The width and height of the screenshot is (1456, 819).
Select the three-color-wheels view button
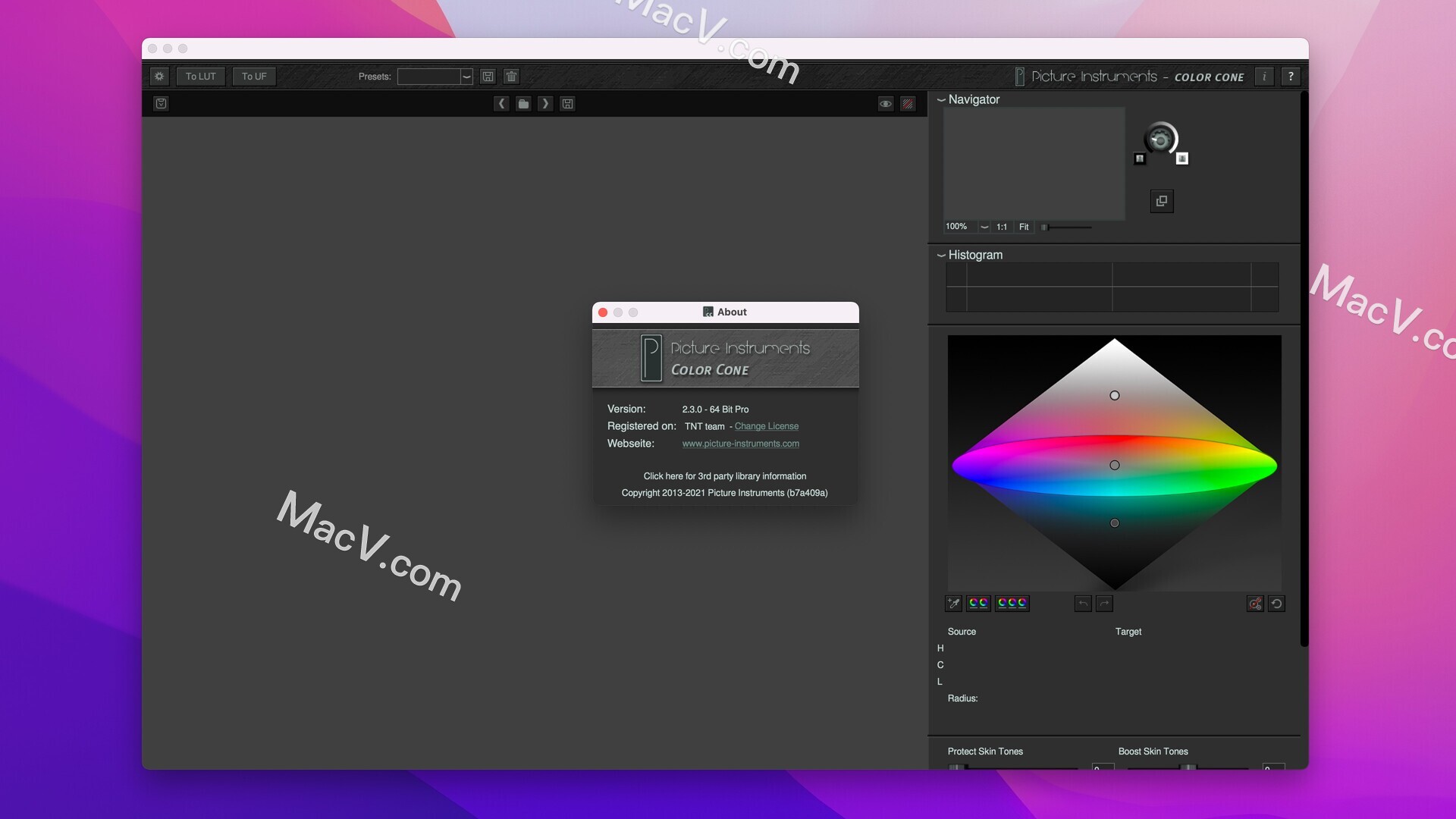tap(1012, 604)
